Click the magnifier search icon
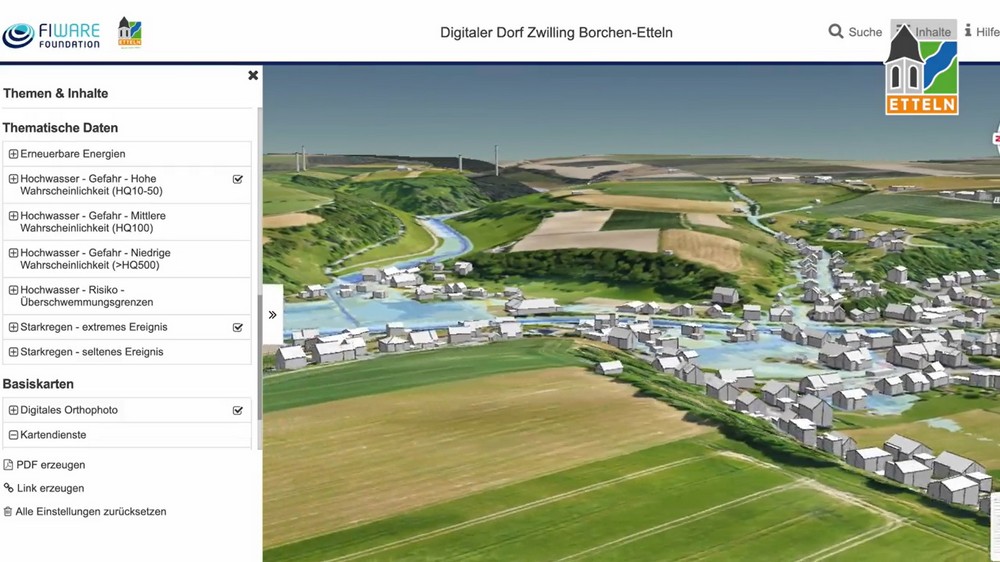1000x562 pixels. click(836, 32)
